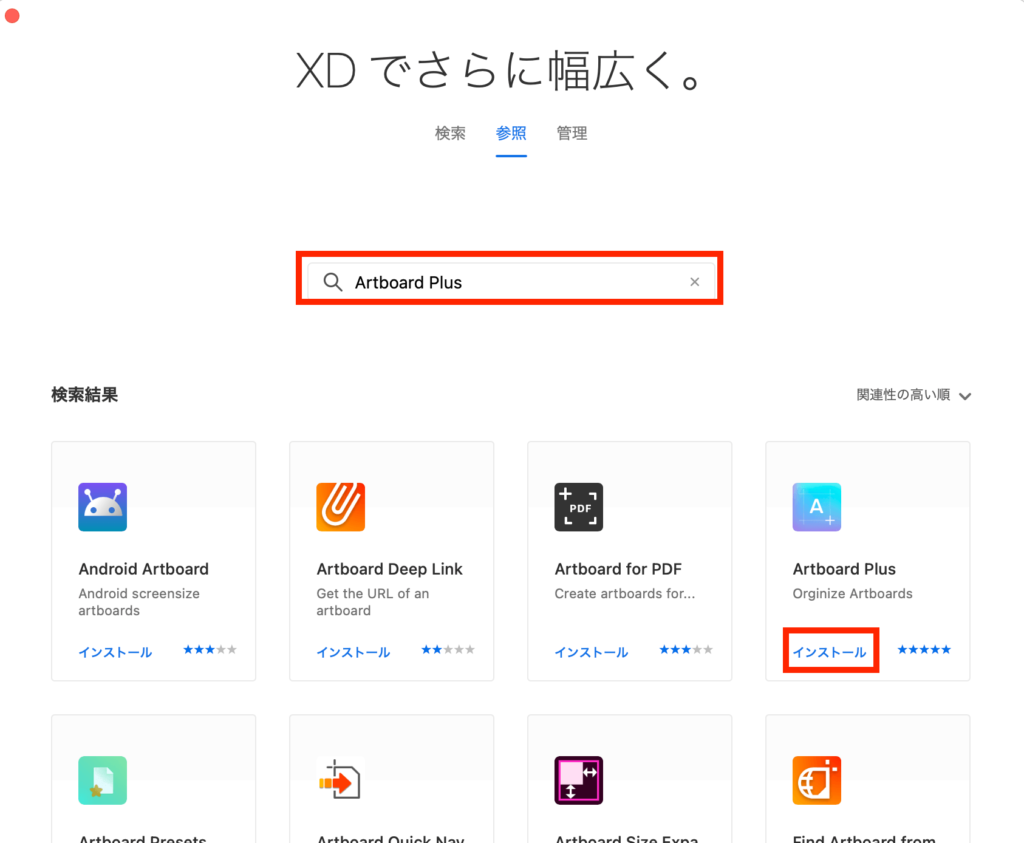Open the Artboard Presets plugin icon
Viewport: 1024px width, 843px height.
pos(103,780)
